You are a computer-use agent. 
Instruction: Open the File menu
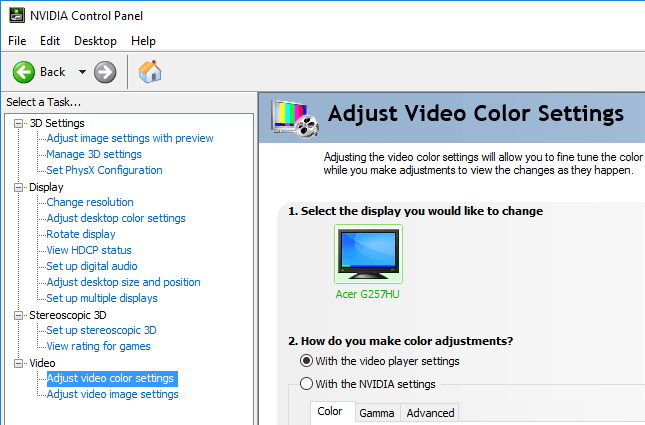[x=17, y=41]
